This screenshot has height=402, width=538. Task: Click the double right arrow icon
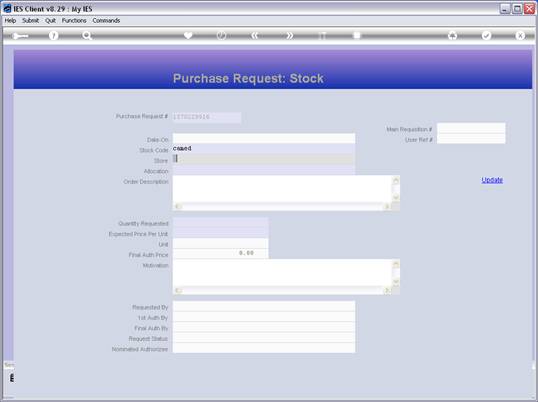tap(290, 36)
